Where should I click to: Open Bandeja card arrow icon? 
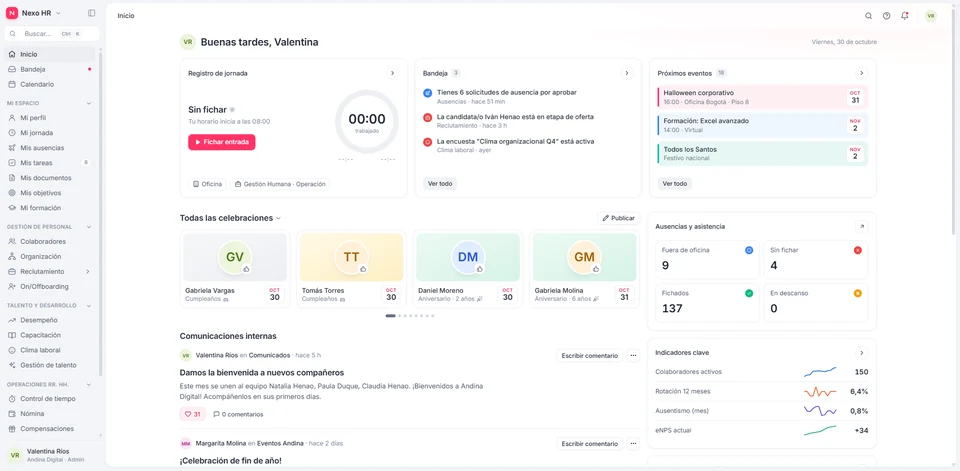pyautogui.click(x=626, y=73)
